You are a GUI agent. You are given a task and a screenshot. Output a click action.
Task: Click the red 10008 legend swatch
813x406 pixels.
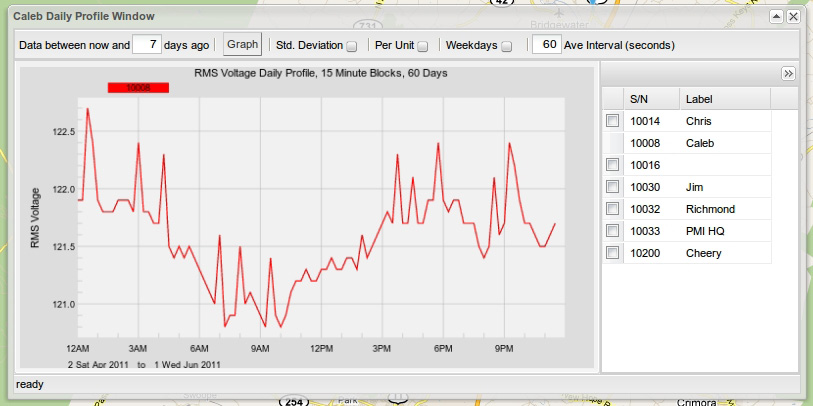pos(138,88)
